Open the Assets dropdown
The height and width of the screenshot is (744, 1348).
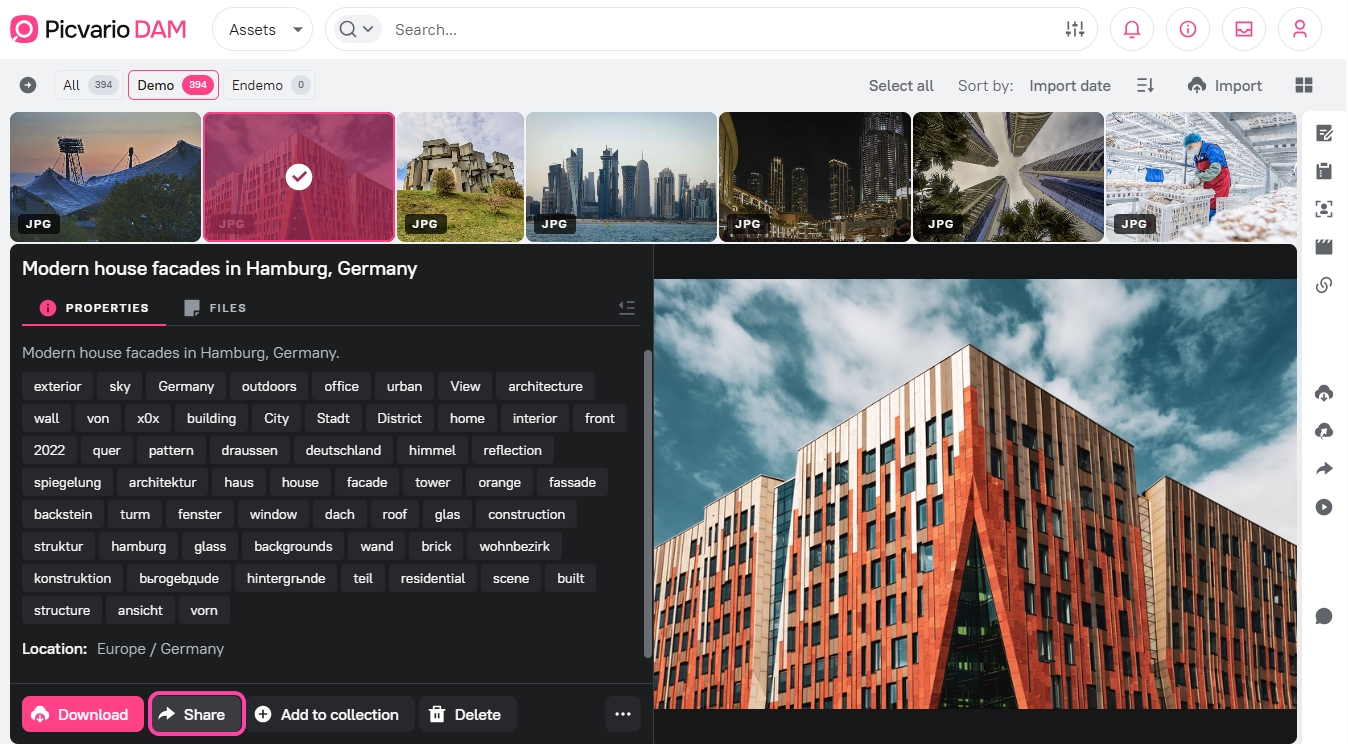(262, 30)
